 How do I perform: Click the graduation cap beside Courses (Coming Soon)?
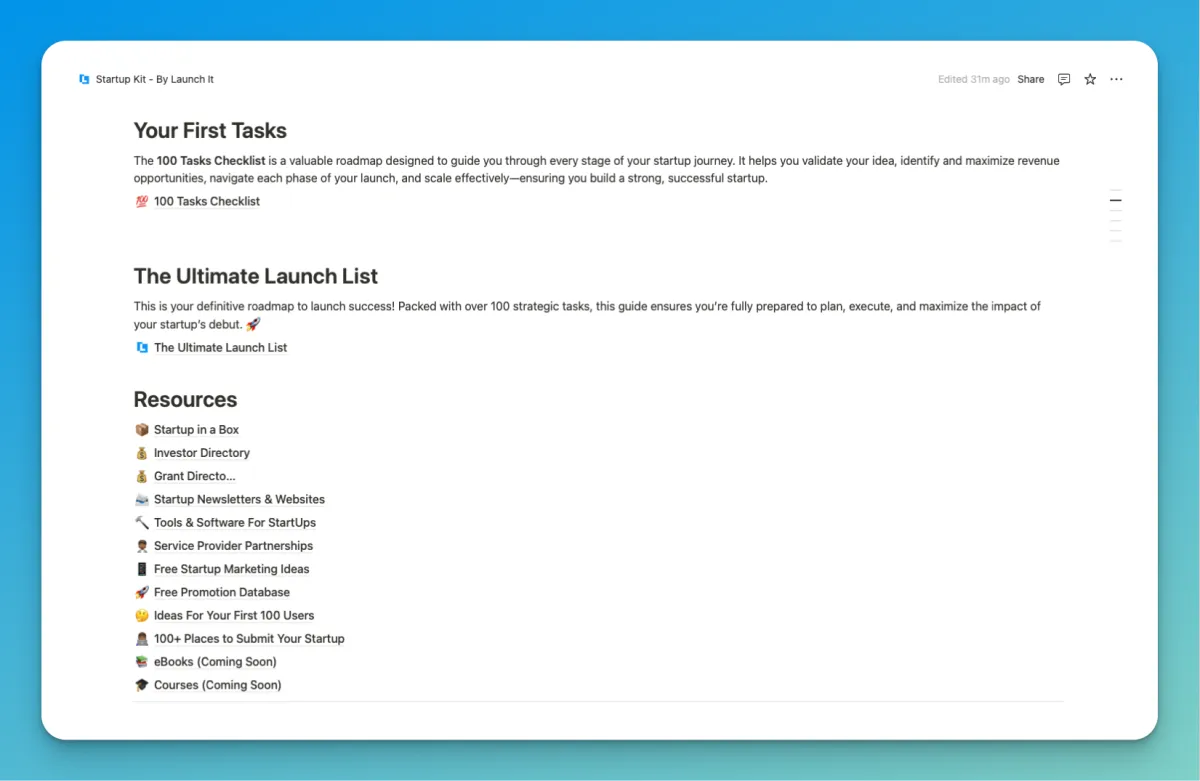pos(141,685)
